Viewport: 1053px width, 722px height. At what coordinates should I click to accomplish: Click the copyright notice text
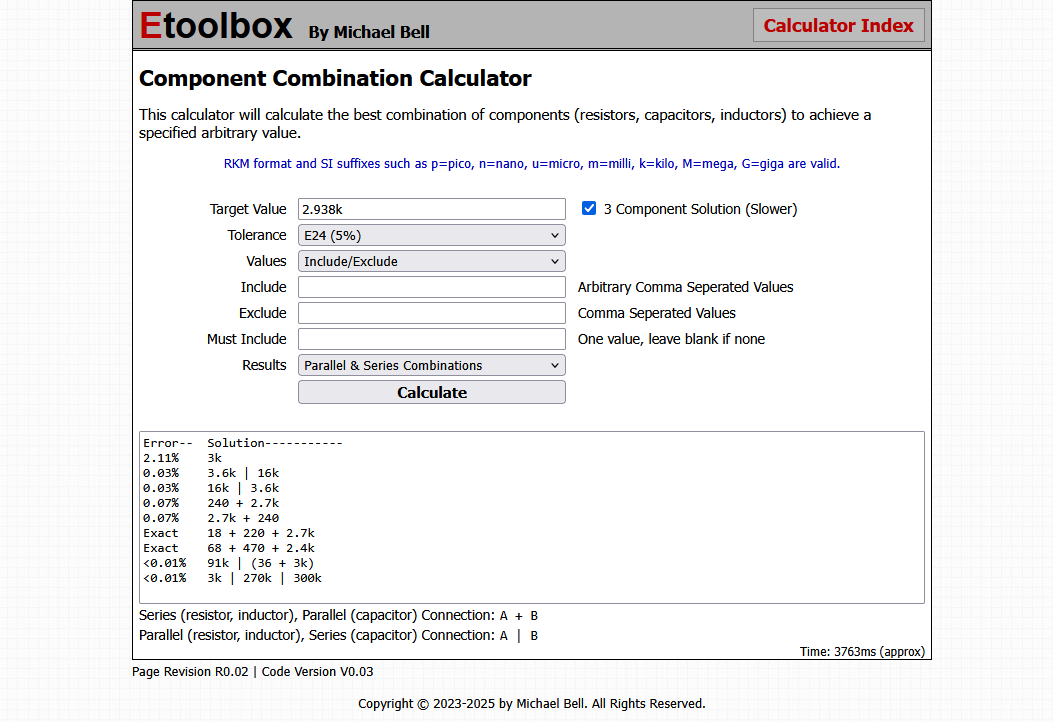(532, 703)
